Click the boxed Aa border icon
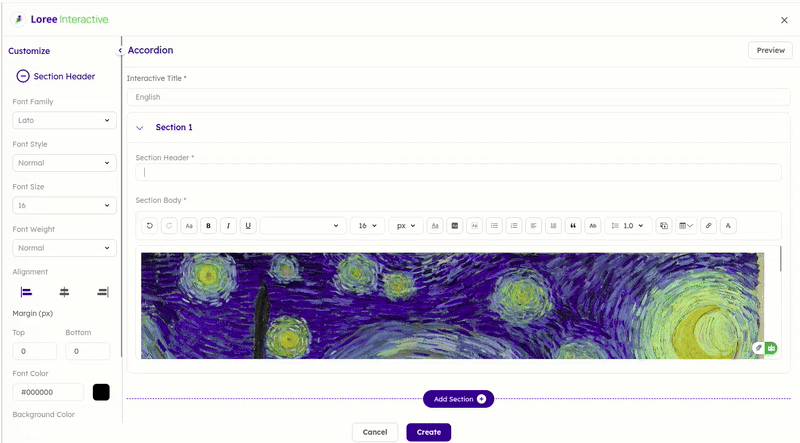The image size is (800, 443). click(x=474, y=226)
